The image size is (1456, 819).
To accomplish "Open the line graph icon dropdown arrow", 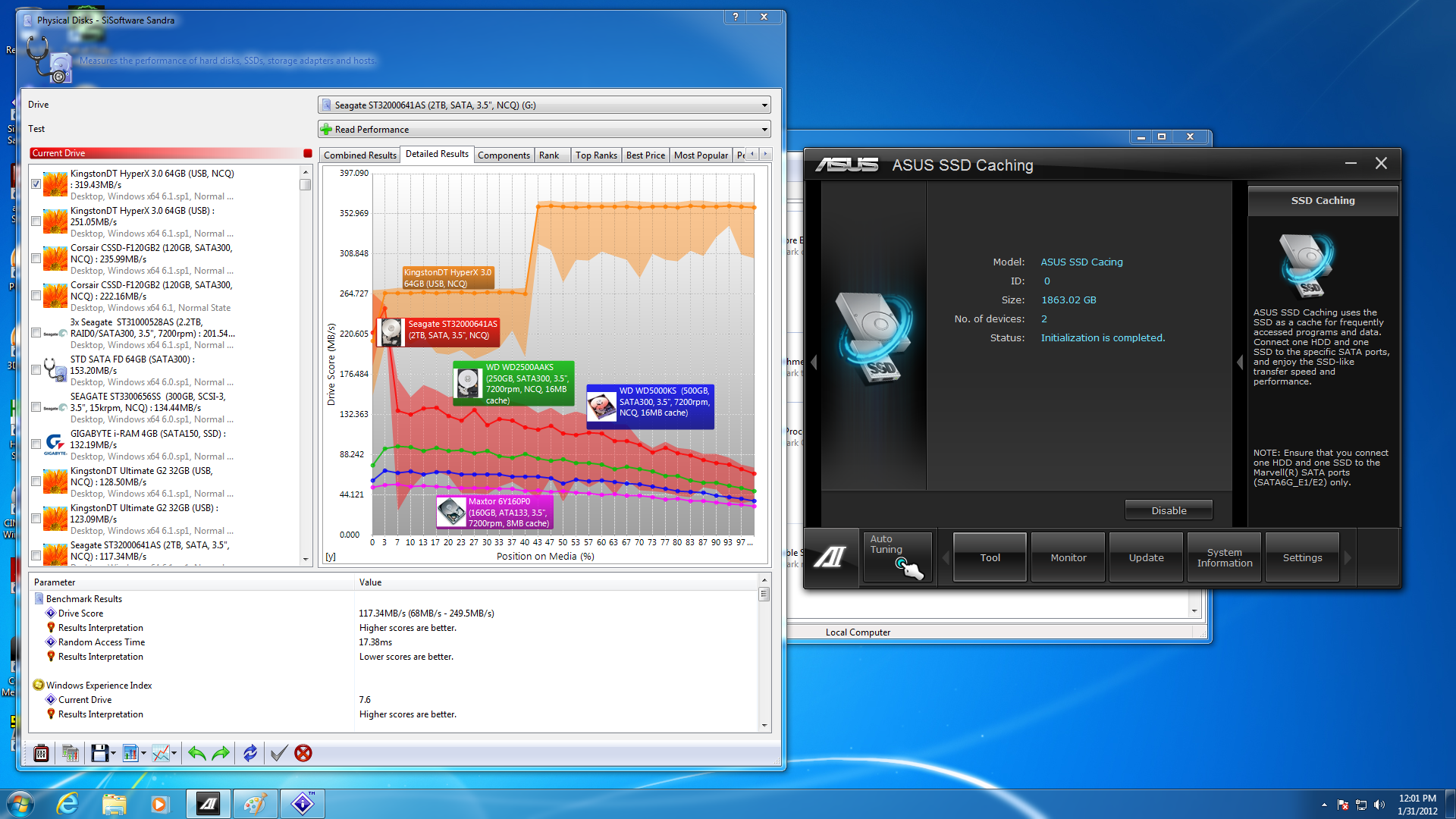I will (x=174, y=753).
